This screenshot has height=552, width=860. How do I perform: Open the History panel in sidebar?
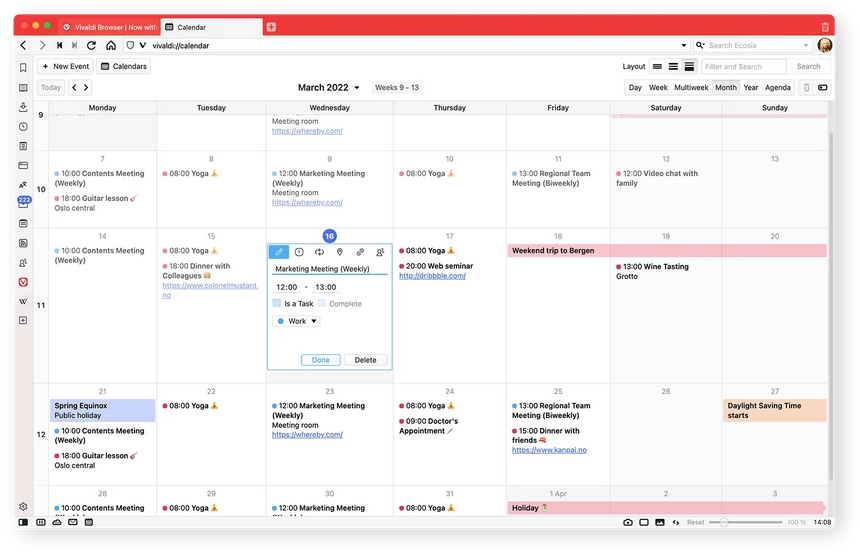(x=23, y=127)
